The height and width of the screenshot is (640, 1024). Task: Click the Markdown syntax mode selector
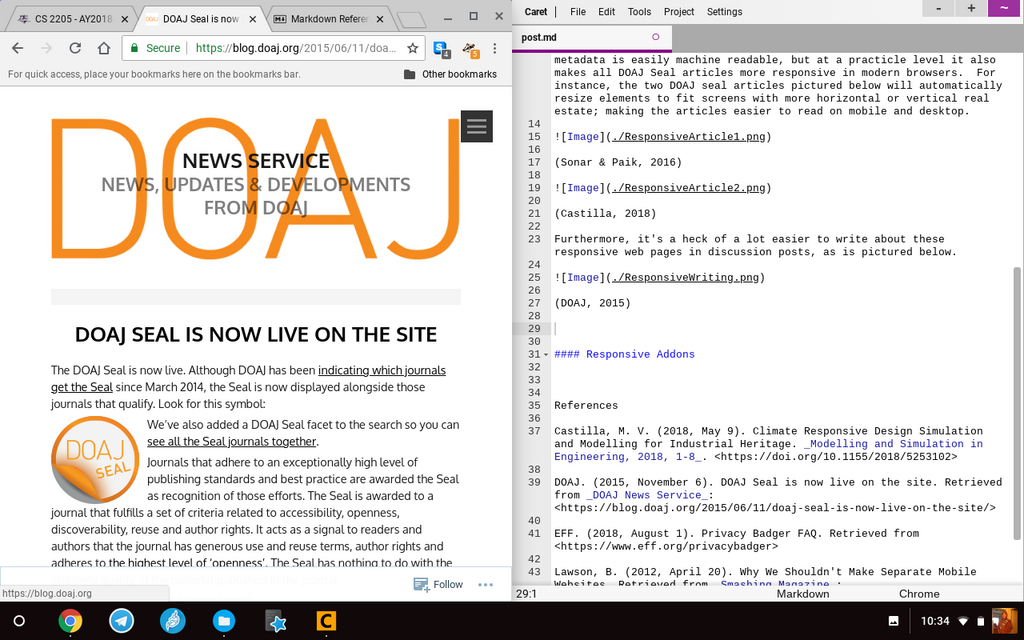tap(803, 594)
